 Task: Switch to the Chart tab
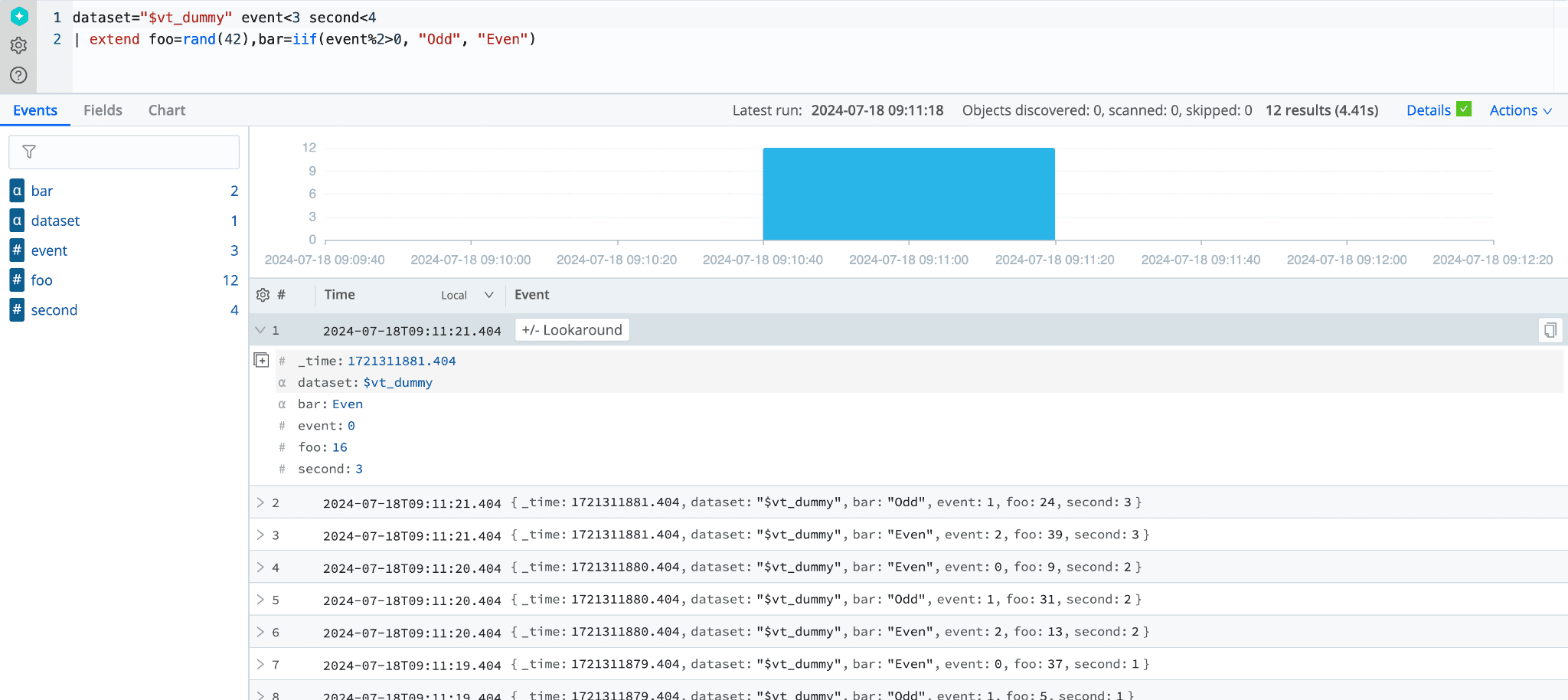[167, 110]
